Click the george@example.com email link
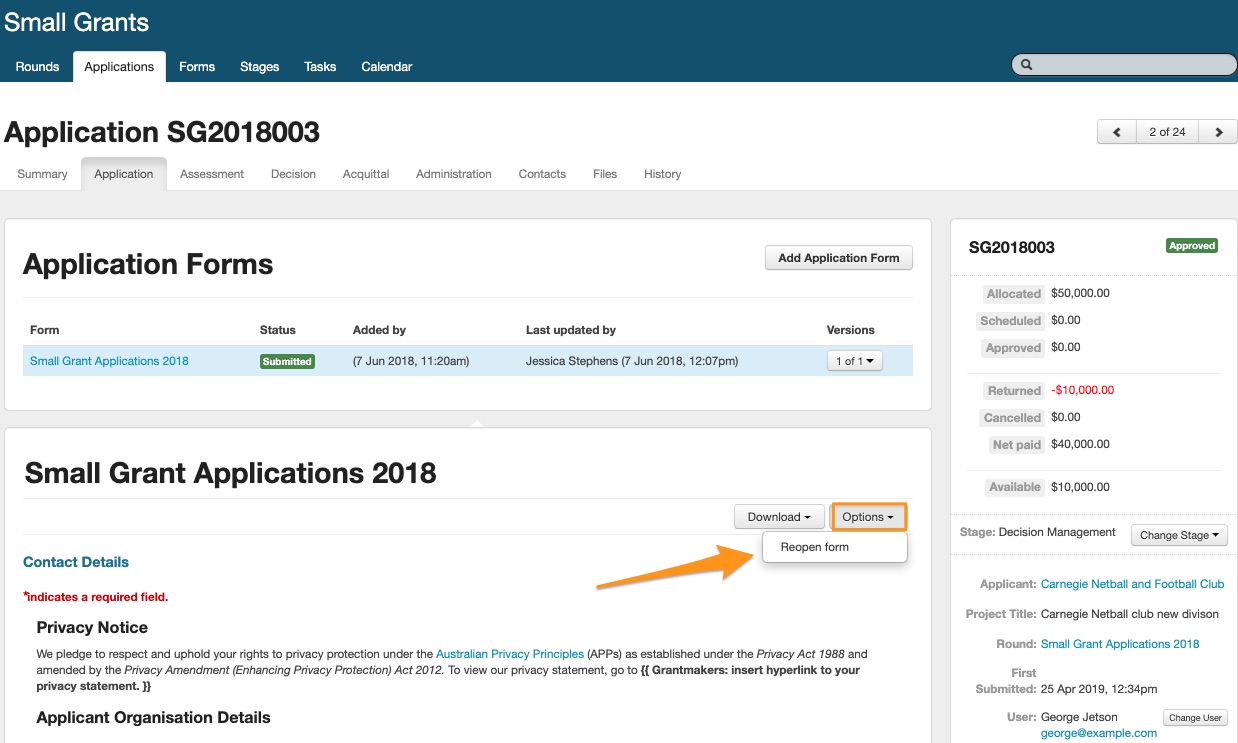 [x=1098, y=733]
